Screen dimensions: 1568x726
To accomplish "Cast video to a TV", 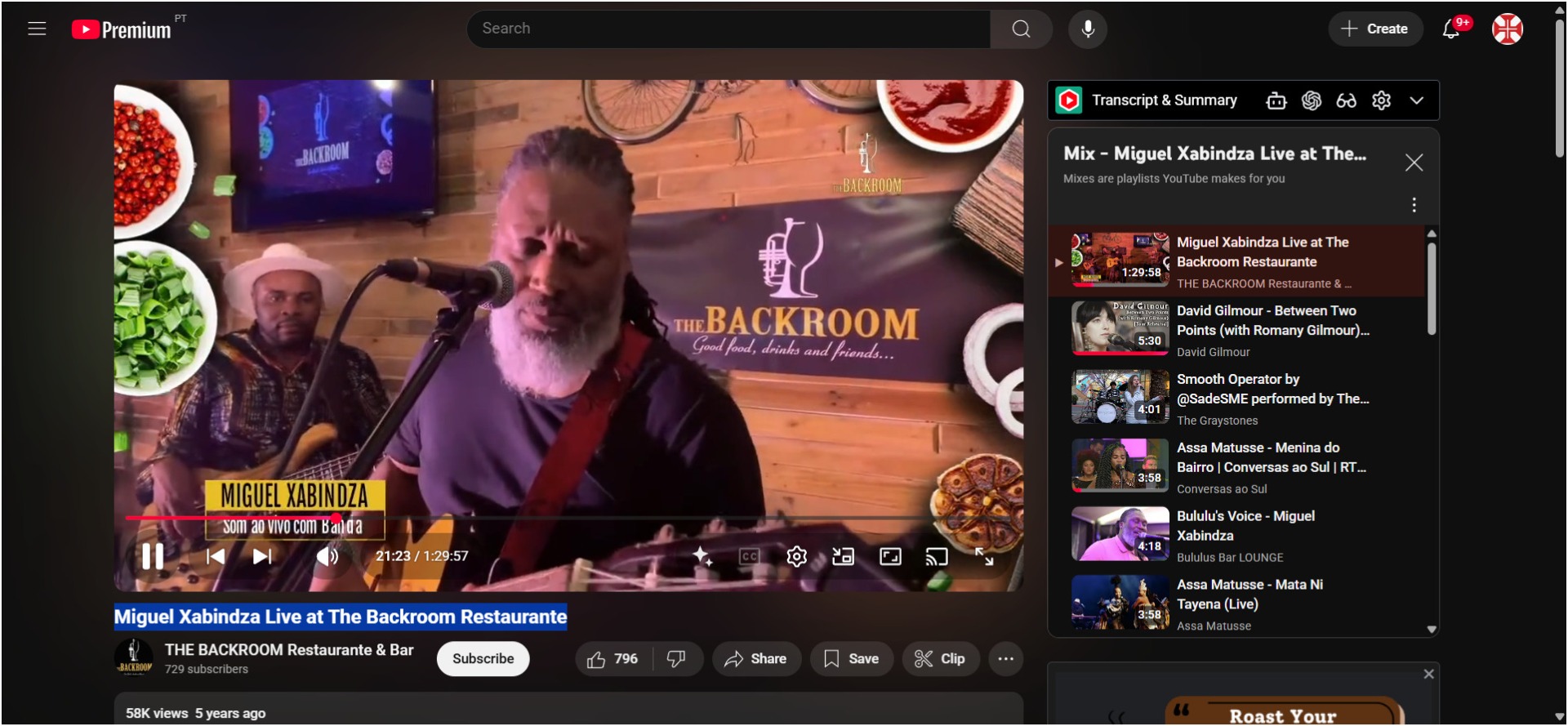I will pyautogui.click(x=937, y=556).
